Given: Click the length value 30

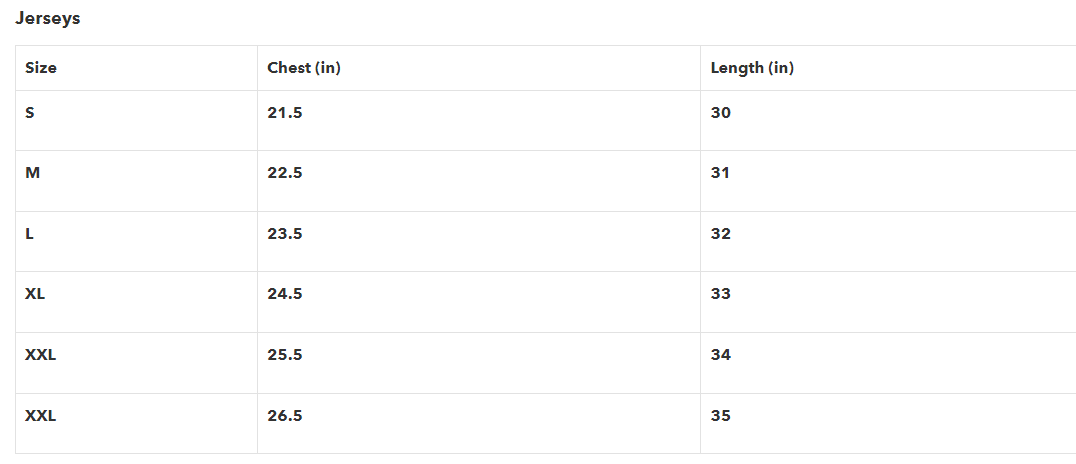Looking at the screenshot, I should click(721, 113).
